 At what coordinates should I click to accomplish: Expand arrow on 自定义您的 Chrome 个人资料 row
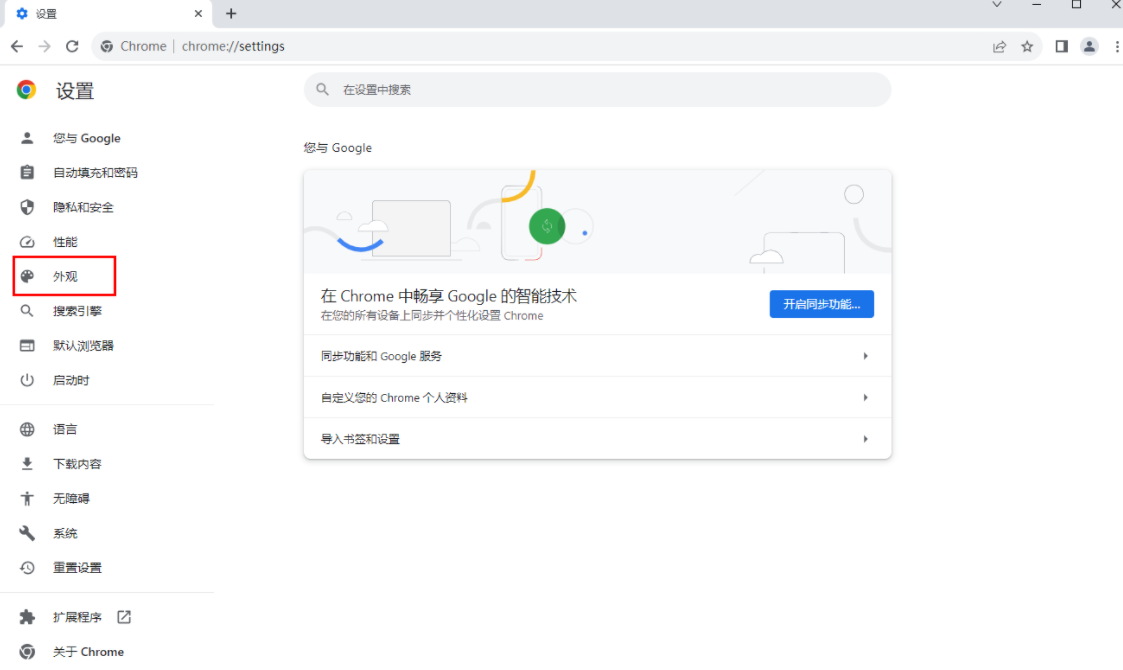pyautogui.click(x=865, y=398)
